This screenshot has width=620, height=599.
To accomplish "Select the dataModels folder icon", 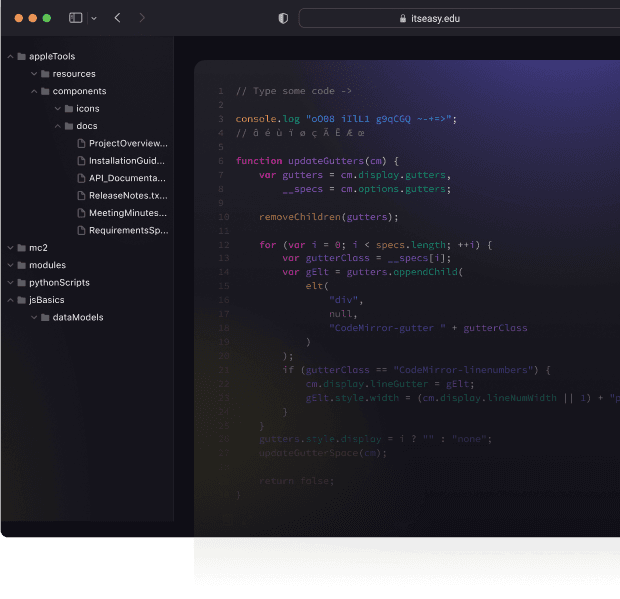I will coord(45,317).
